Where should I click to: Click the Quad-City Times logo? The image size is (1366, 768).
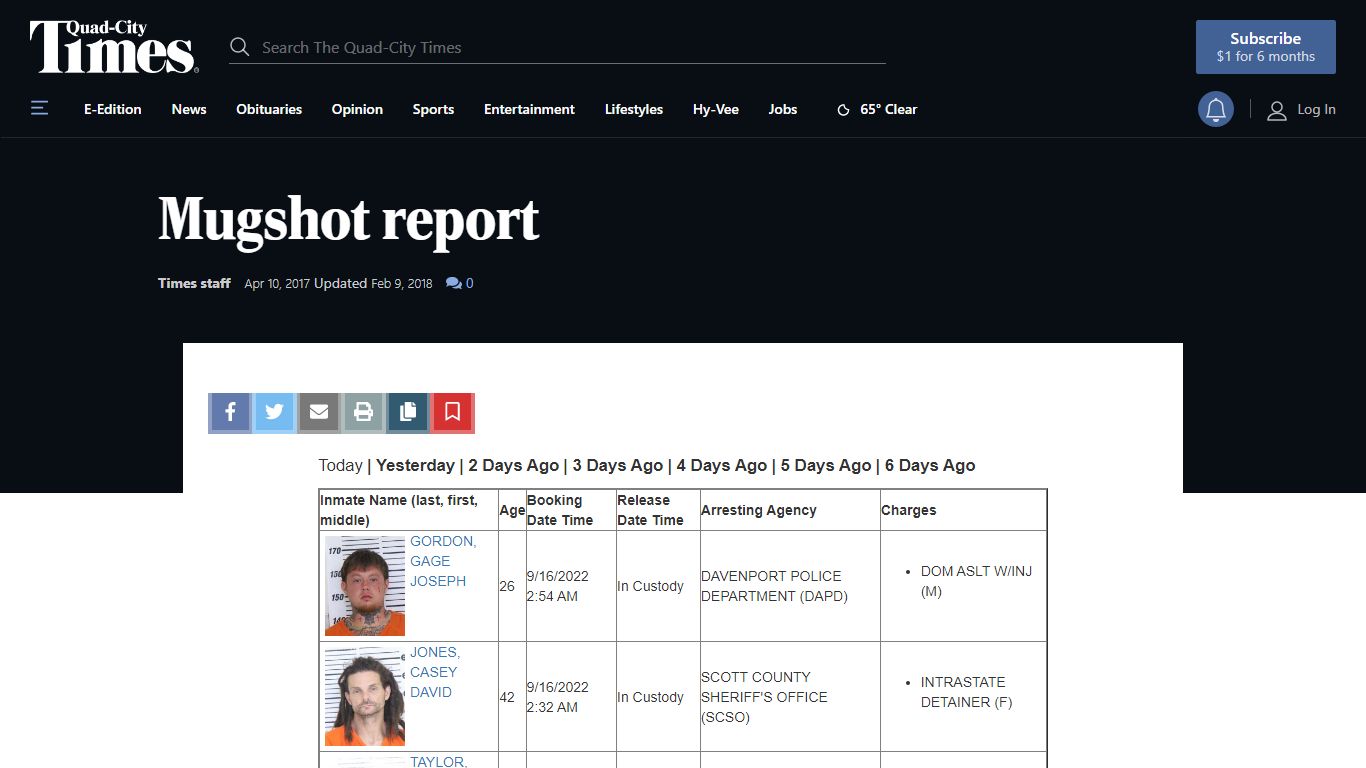113,47
